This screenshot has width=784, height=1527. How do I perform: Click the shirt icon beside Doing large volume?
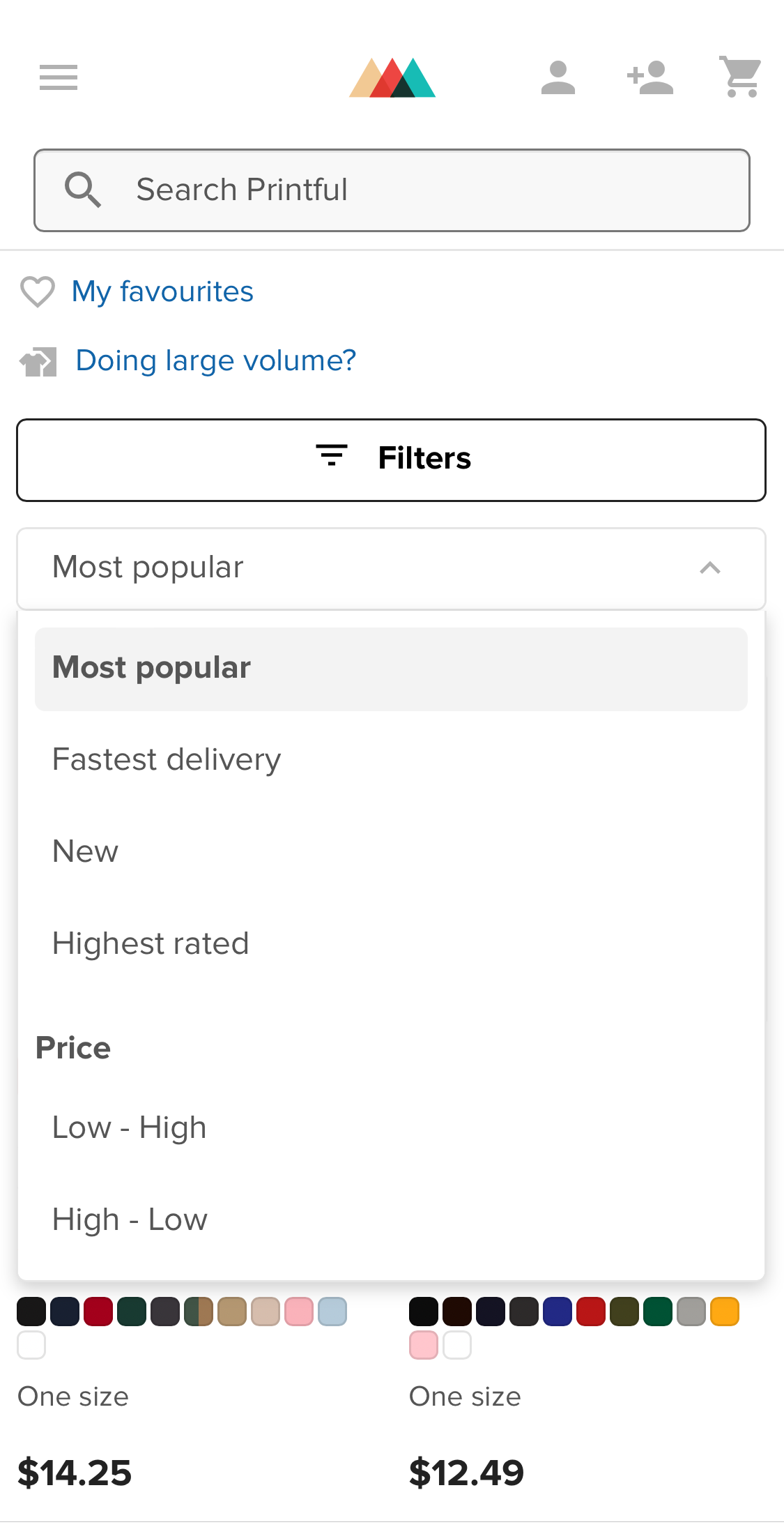[x=37, y=361]
